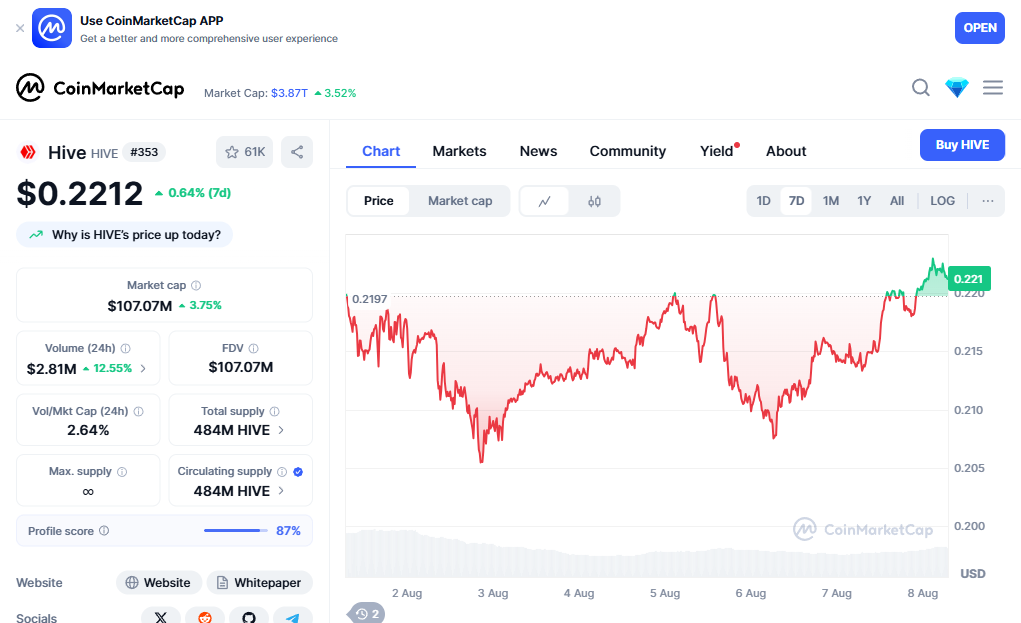1021x623 pixels.
Task: Click the blue diamond rewards icon
Action: [x=957, y=88]
